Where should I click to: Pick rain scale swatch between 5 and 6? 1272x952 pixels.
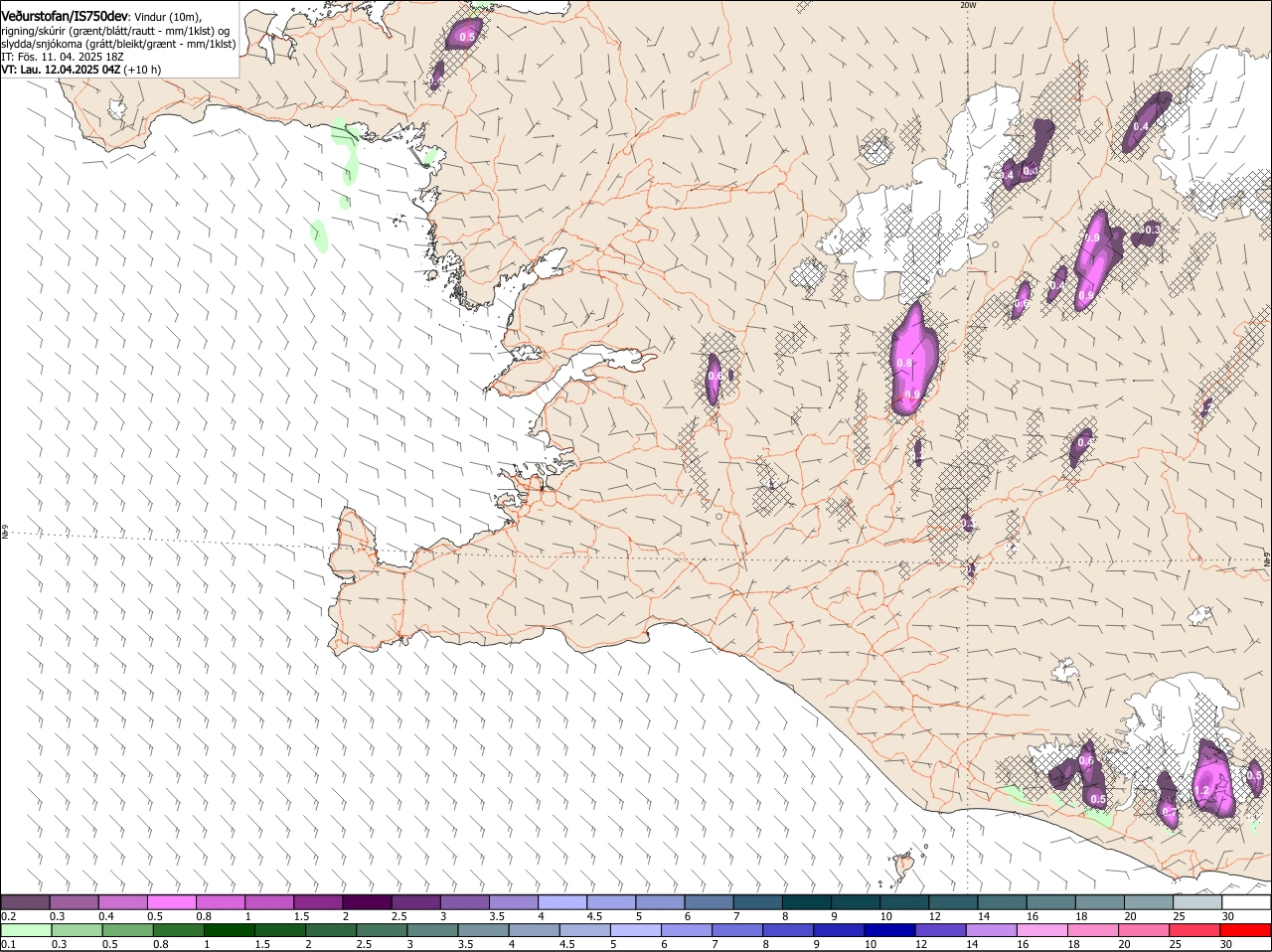click(x=637, y=931)
